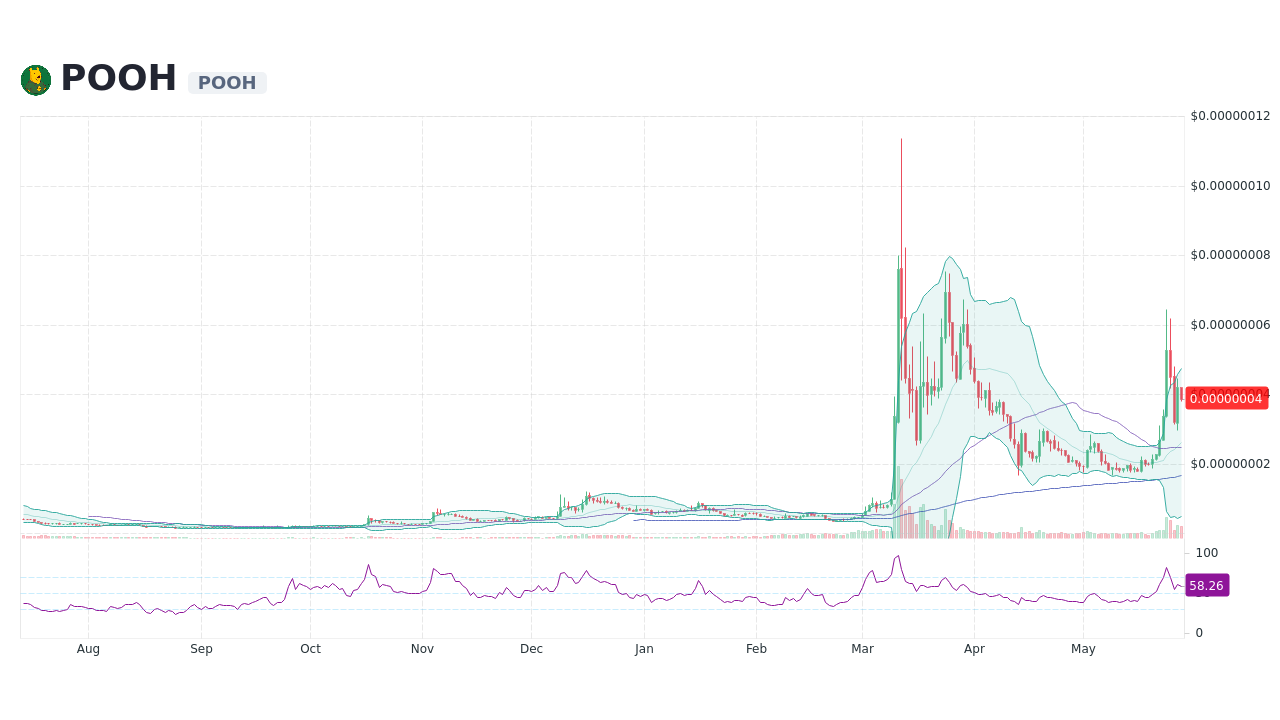Select the Aug timeline label
Screen dimensions: 1280x720
[x=88, y=648]
